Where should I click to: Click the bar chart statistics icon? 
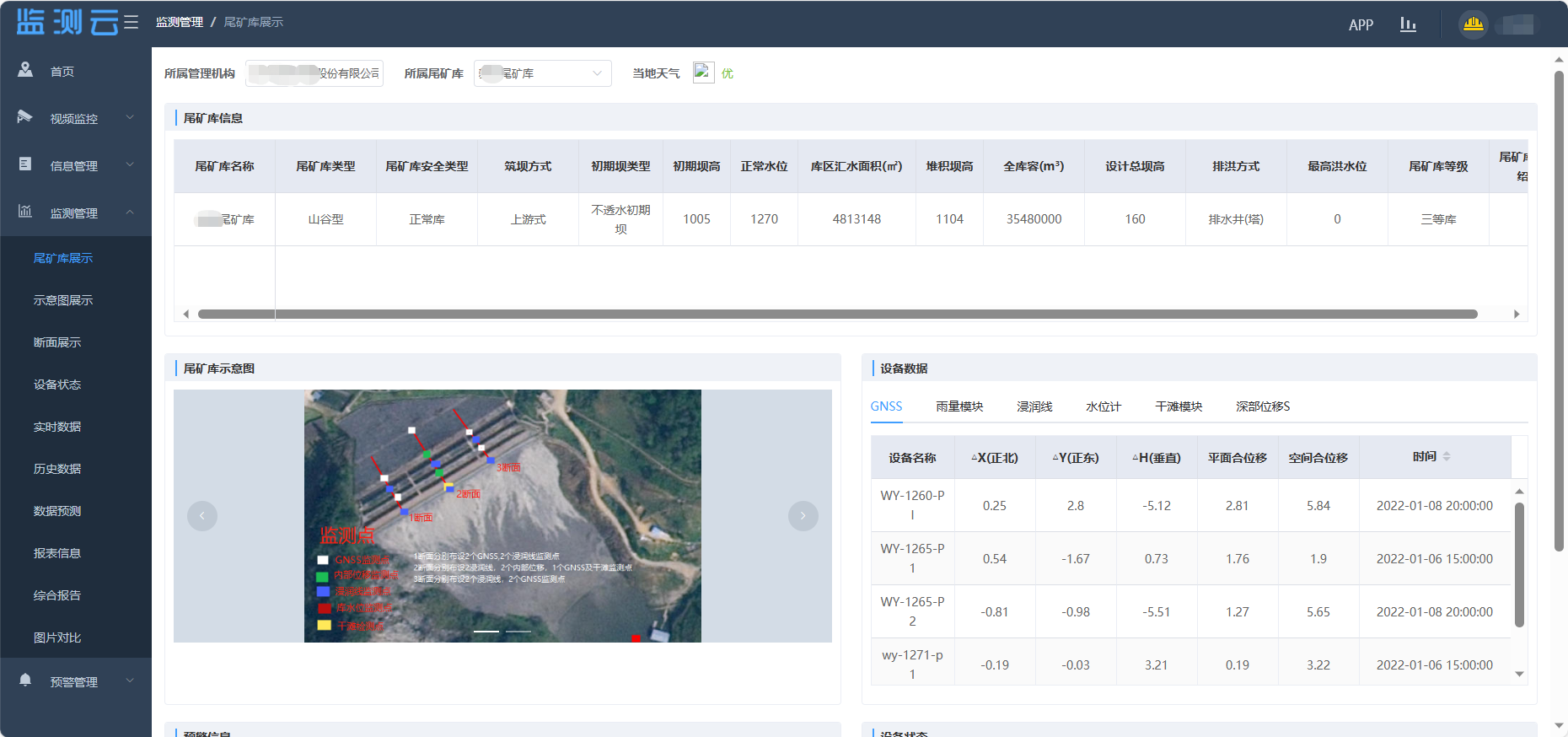click(1408, 24)
